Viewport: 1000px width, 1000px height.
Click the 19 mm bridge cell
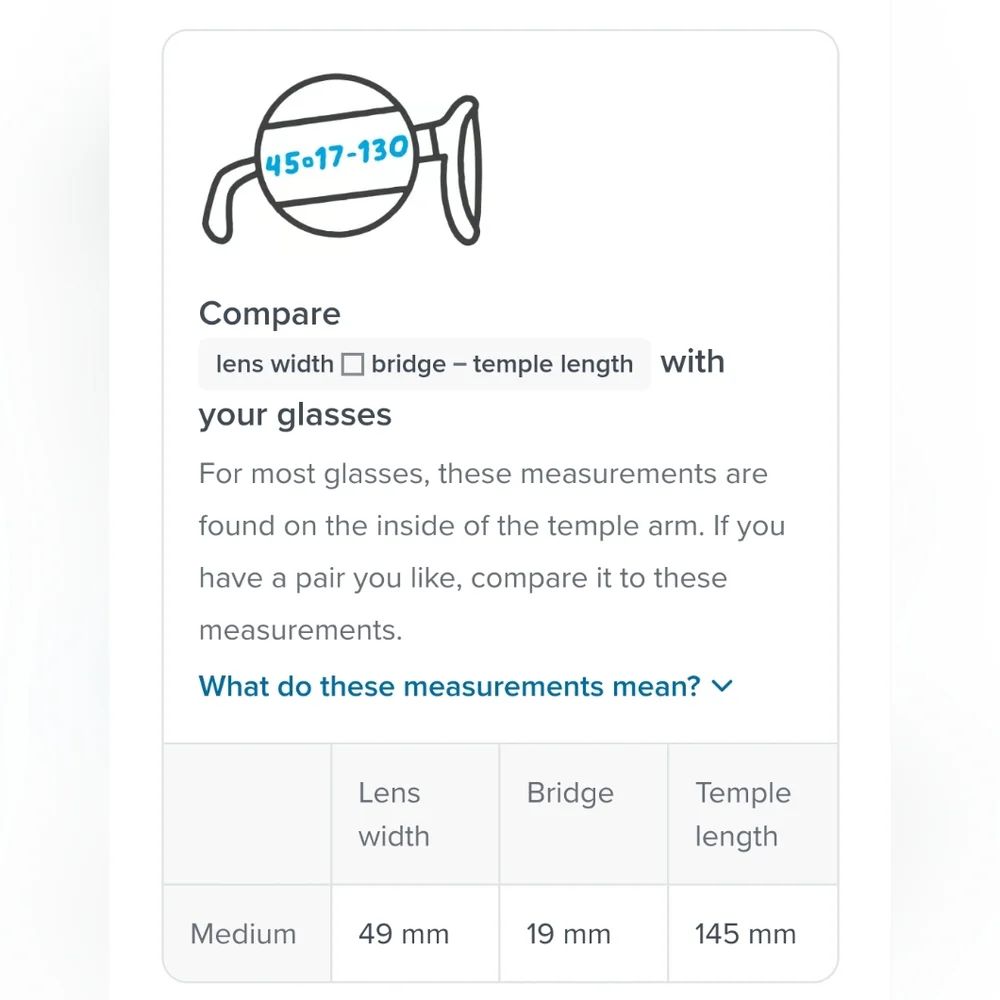[x=569, y=934]
